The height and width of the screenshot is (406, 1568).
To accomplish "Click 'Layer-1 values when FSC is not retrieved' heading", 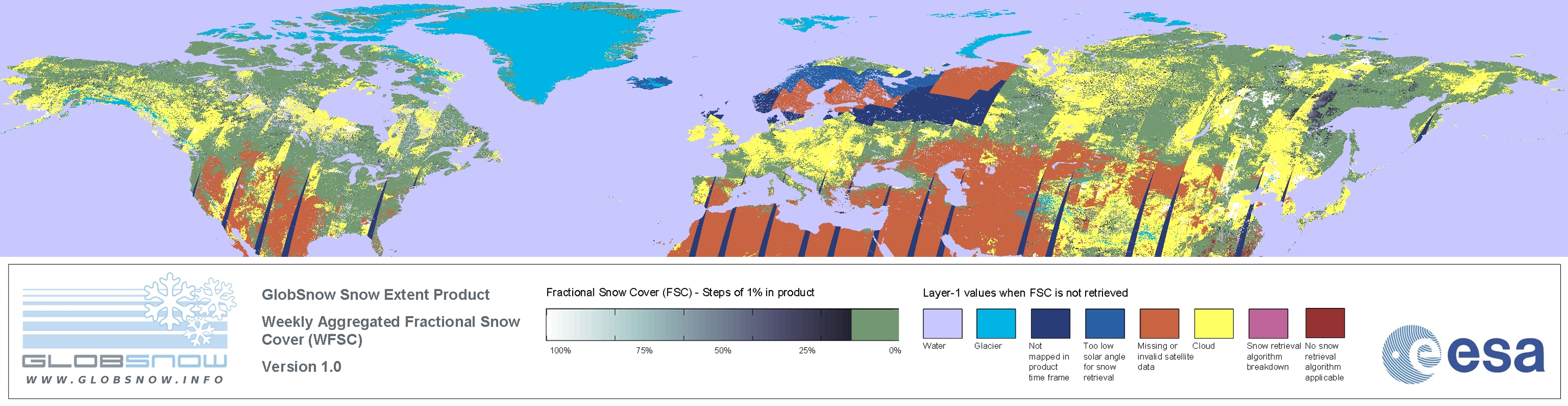I will pos(1025,293).
